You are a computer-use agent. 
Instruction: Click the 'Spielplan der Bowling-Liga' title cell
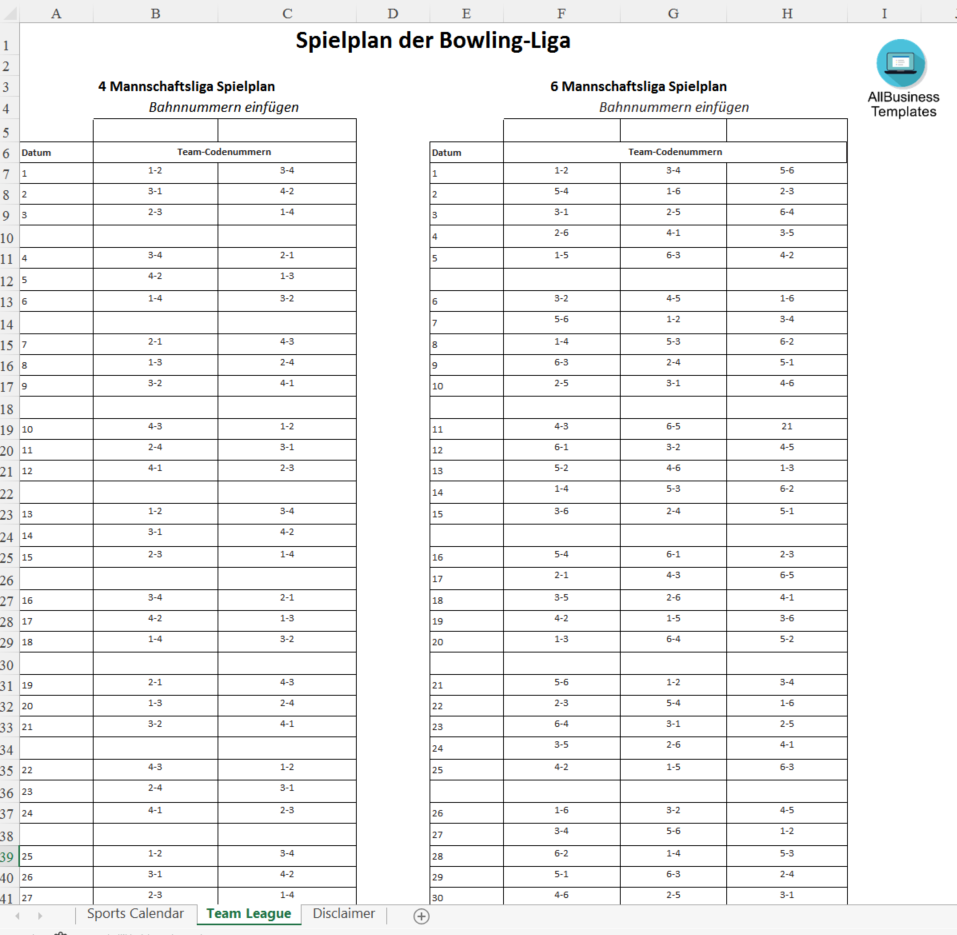(x=433, y=42)
